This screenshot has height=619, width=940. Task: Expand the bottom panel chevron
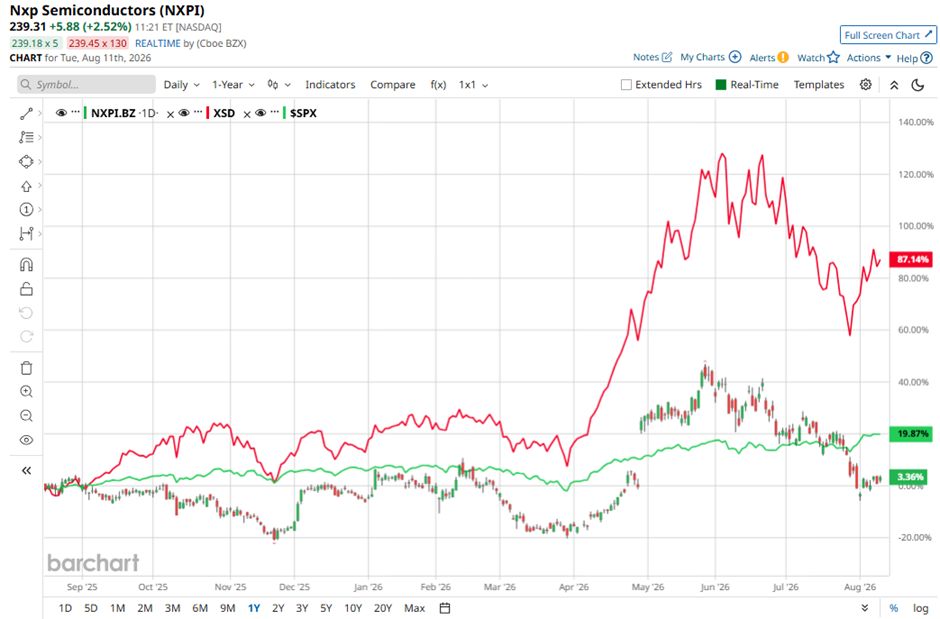click(865, 608)
